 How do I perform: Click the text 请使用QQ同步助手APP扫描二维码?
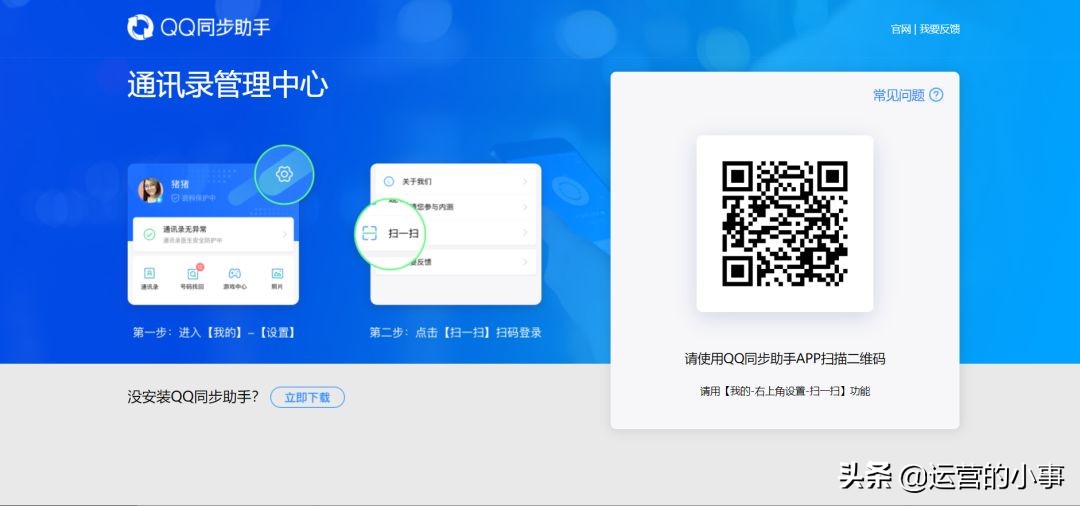coord(785,359)
